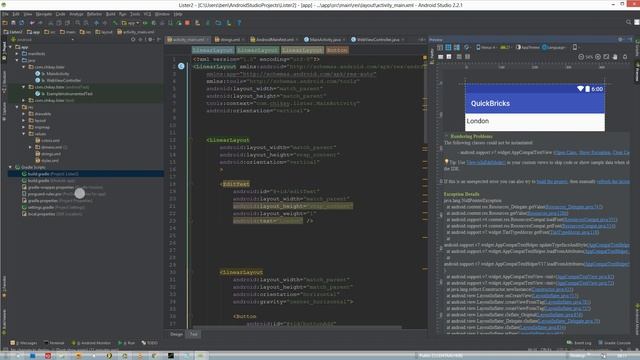The height and width of the screenshot is (360, 640).
Task: Click the EditText tag in code editor
Action: [236, 184]
